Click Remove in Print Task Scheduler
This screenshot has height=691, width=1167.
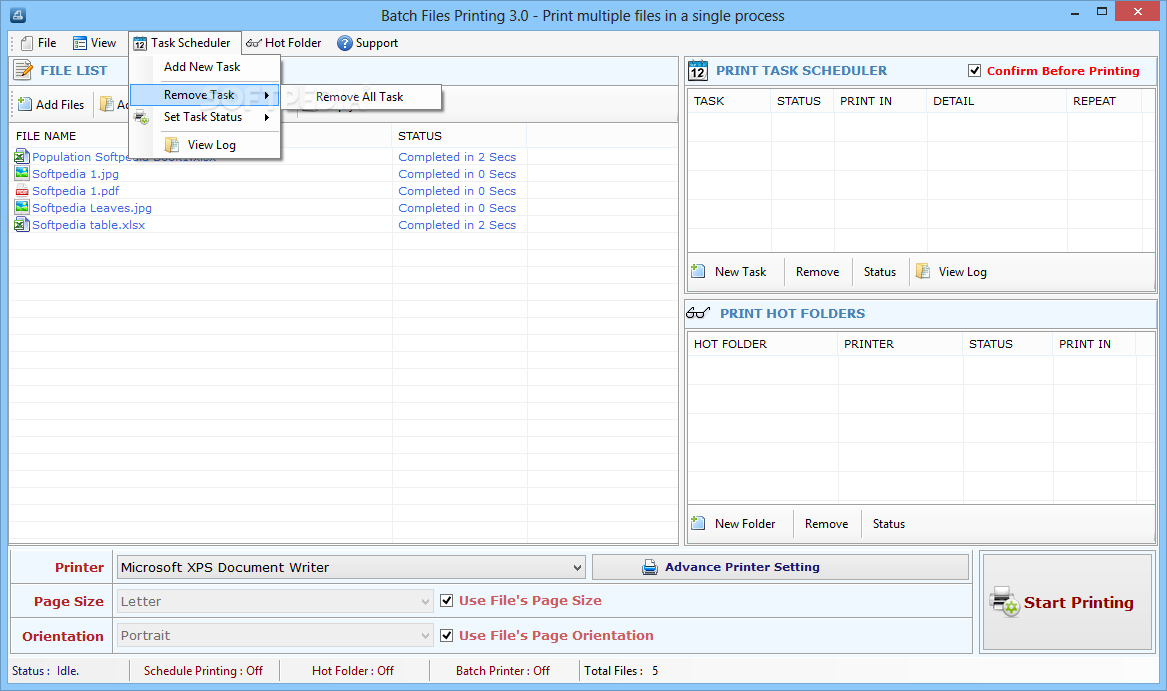(x=817, y=272)
